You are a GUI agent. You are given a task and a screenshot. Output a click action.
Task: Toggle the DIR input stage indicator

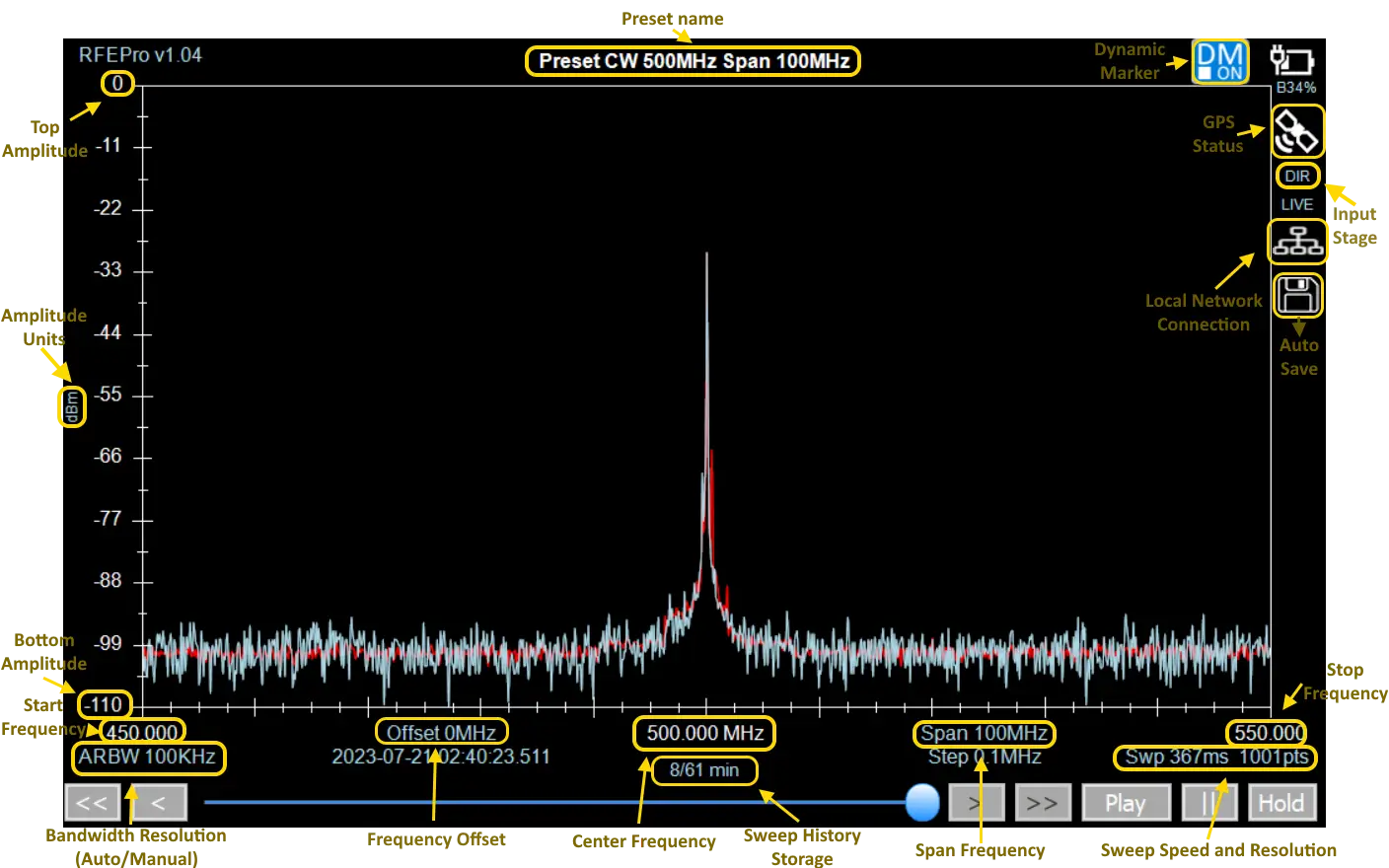(x=1297, y=177)
